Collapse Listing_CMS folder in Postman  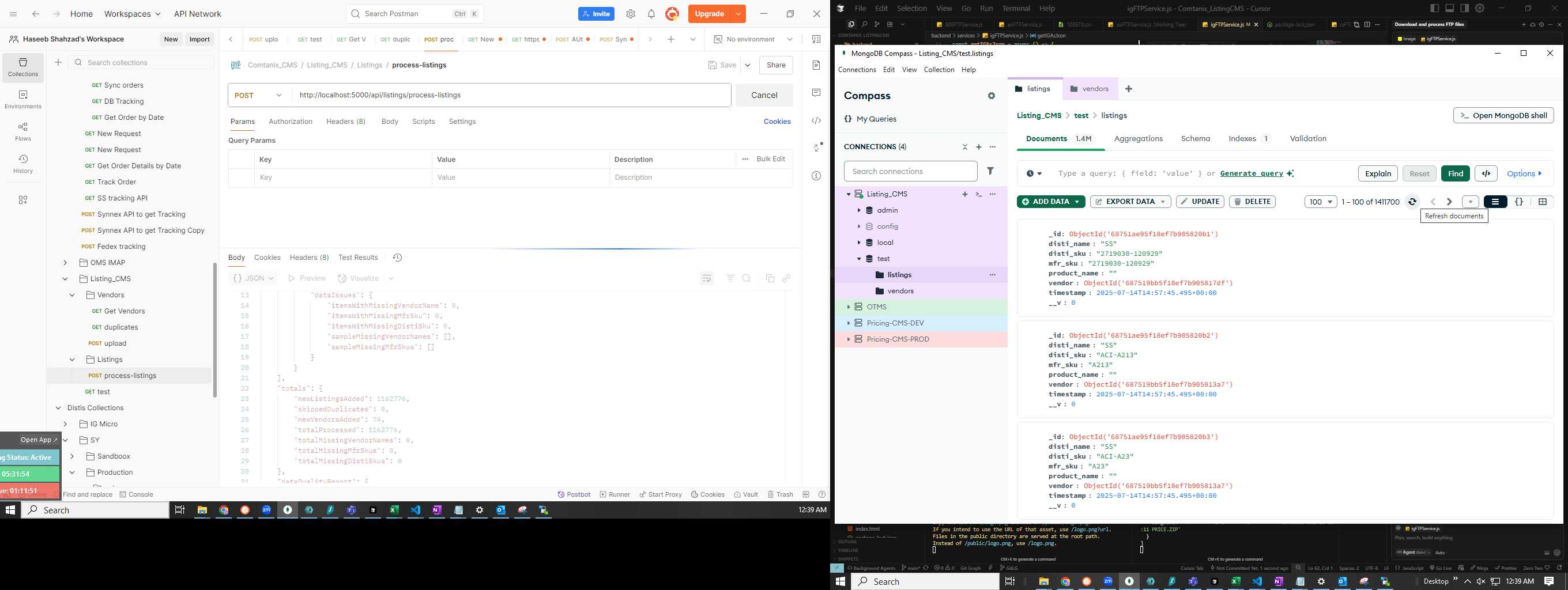tap(65, 279)
